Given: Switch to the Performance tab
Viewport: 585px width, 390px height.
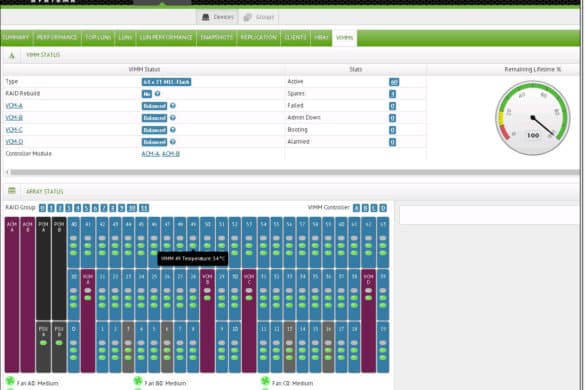Looking at the screenshot, I should [57, 38].
